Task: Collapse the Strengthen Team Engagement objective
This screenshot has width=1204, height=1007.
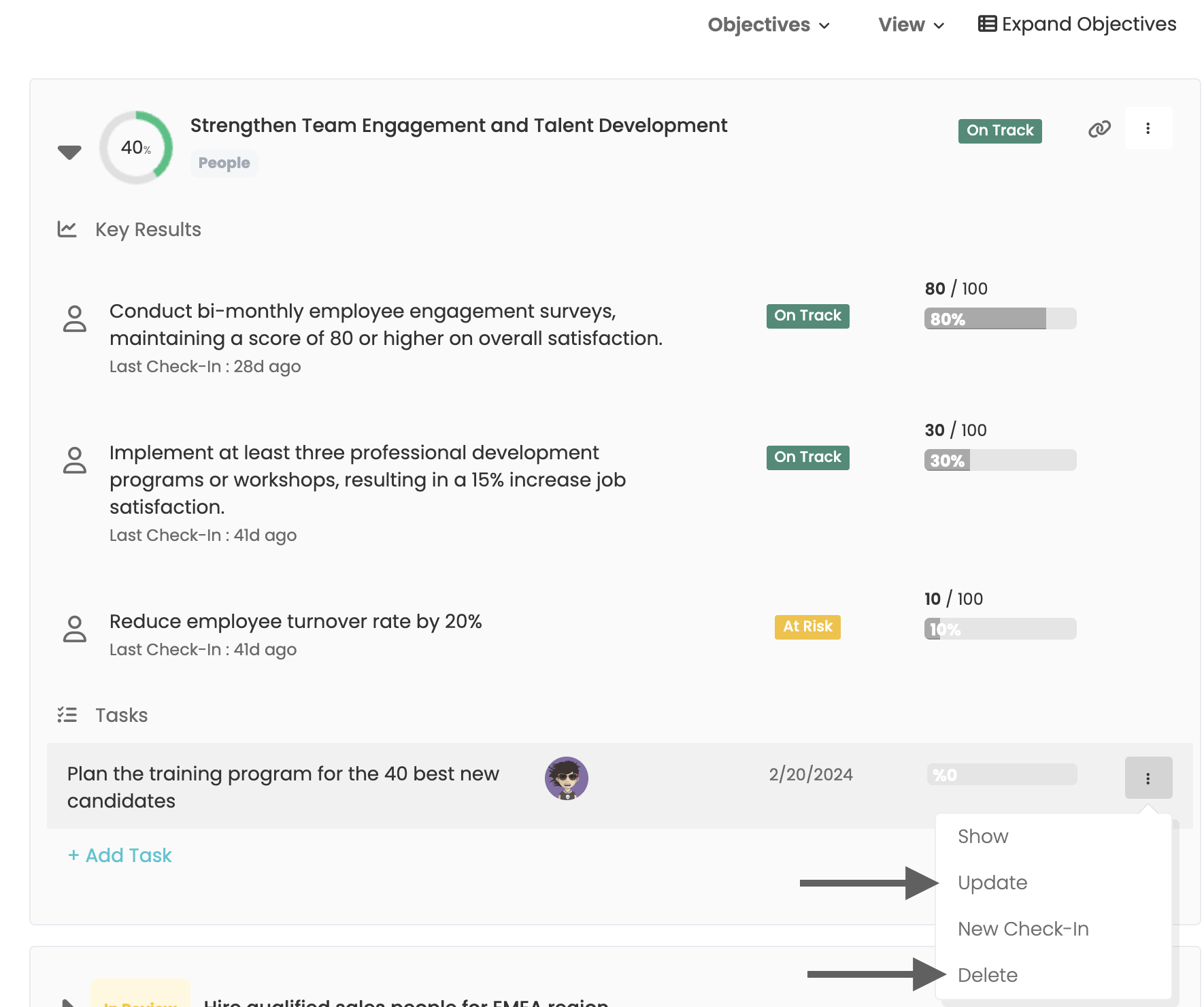Action: coord(69,152)
